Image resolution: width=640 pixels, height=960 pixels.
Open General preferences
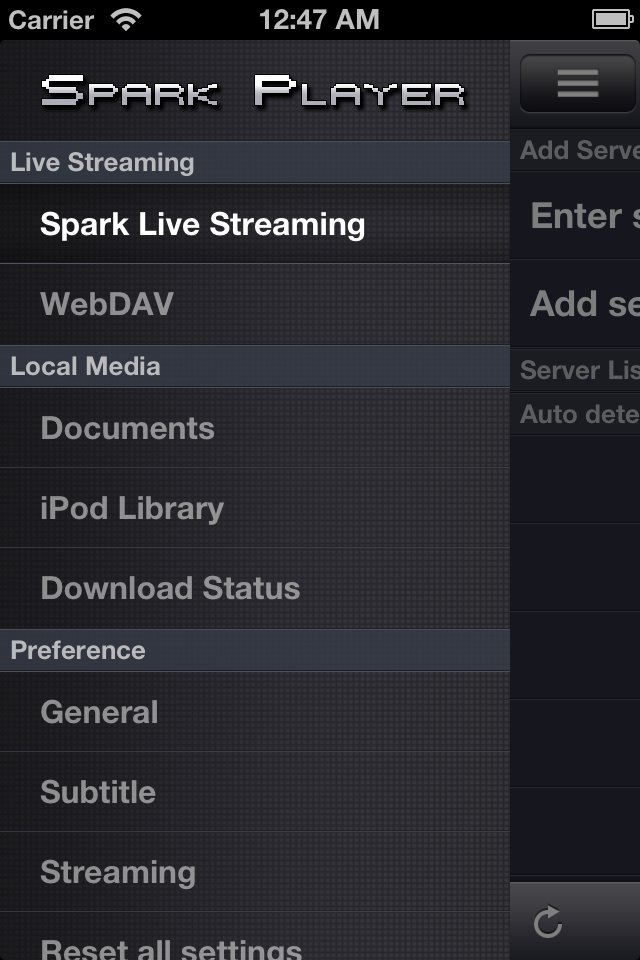pyautogui.click(x=255, y=712)
